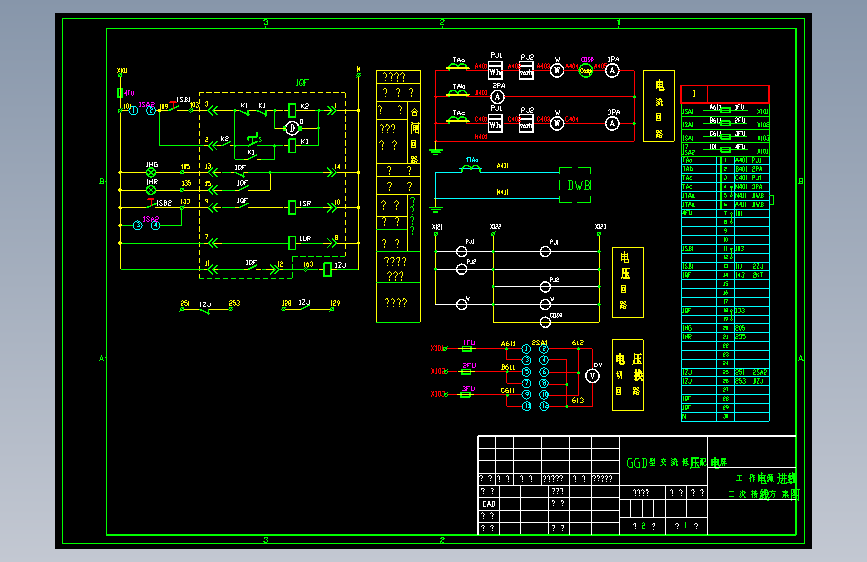
Task: Click the yellow A611 wire label
Action: click(508, 344)
